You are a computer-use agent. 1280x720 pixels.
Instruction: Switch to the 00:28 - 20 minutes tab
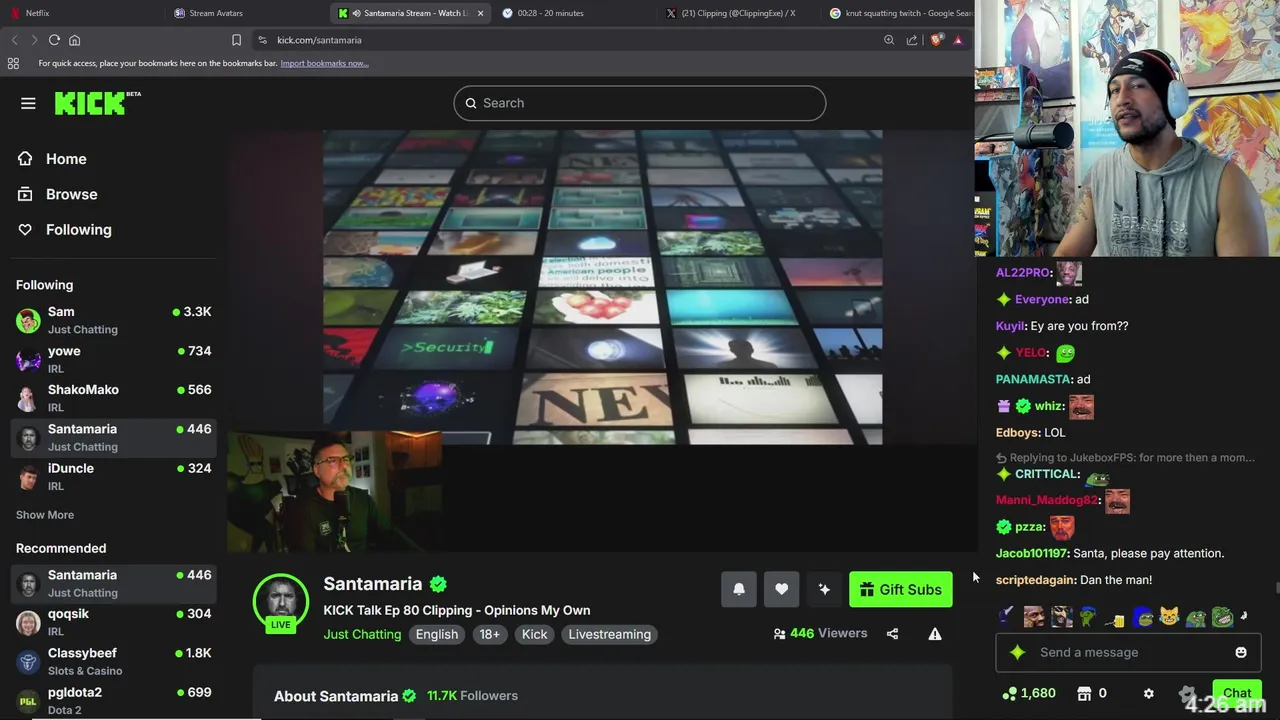pyautogui.click(x=575, y=13)
